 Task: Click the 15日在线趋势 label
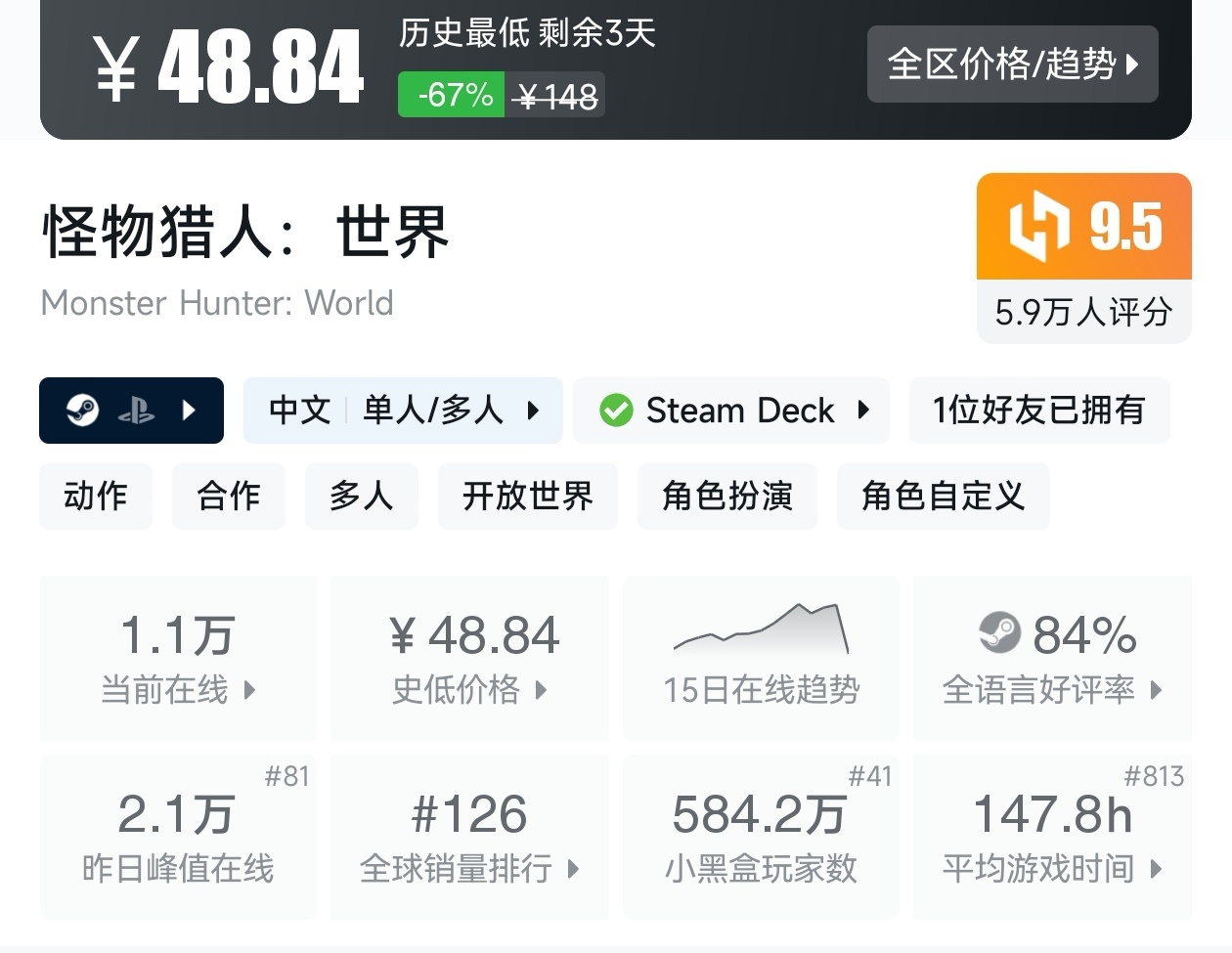tap(762, 690)
